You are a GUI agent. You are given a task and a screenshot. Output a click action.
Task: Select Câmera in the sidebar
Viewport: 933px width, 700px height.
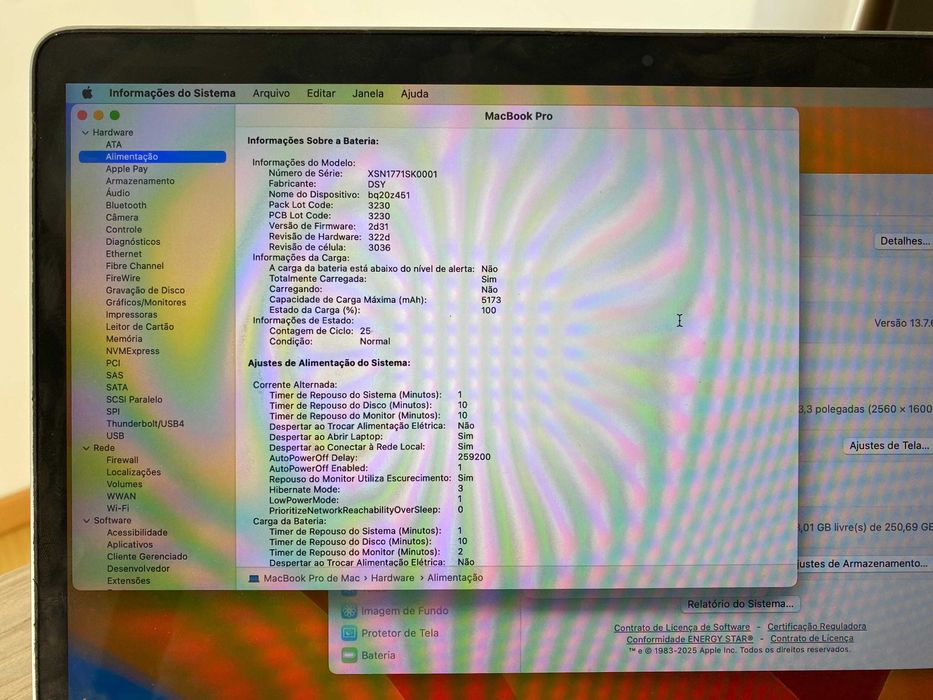pyautogui.click(x=122, y=217)
